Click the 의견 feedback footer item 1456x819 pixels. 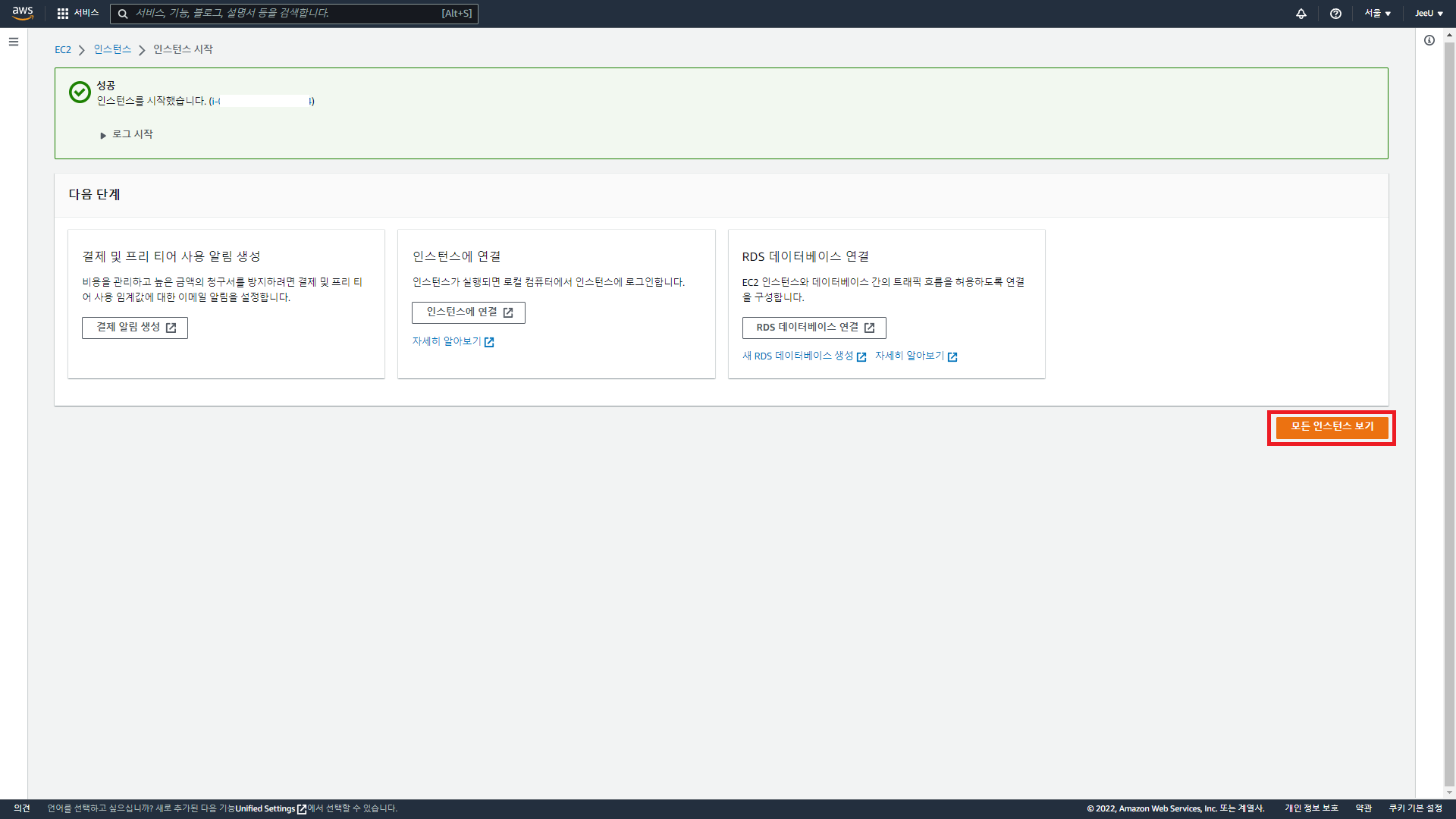(22, 808)
